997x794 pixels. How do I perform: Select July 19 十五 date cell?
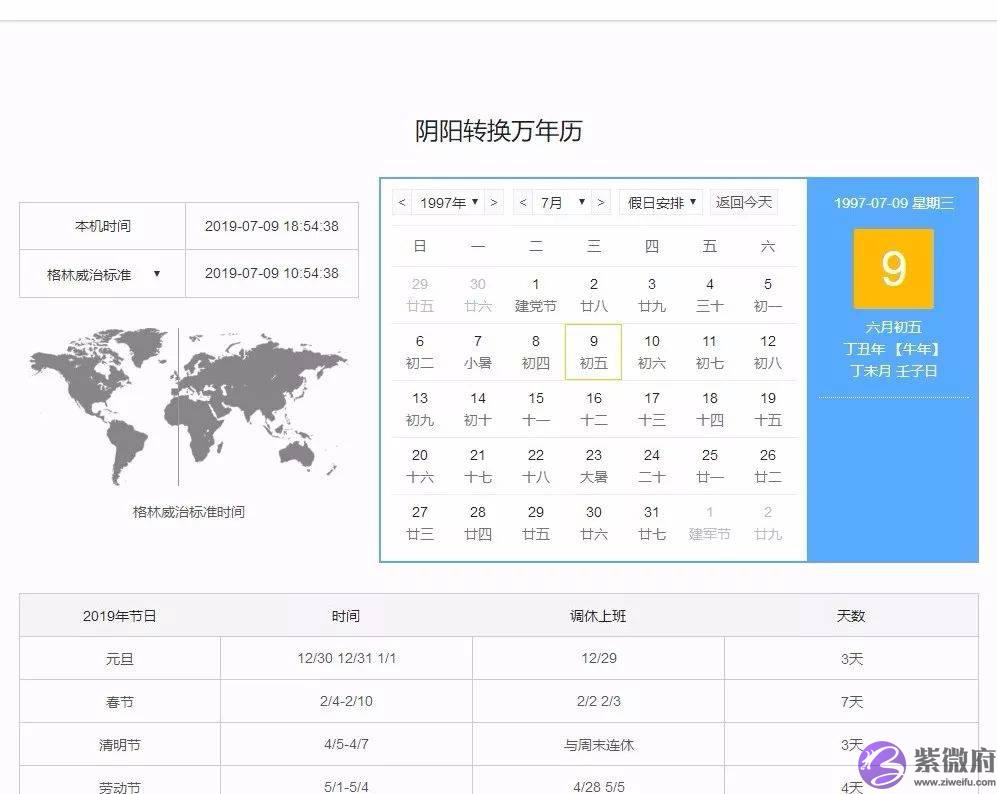coord(767,409)
